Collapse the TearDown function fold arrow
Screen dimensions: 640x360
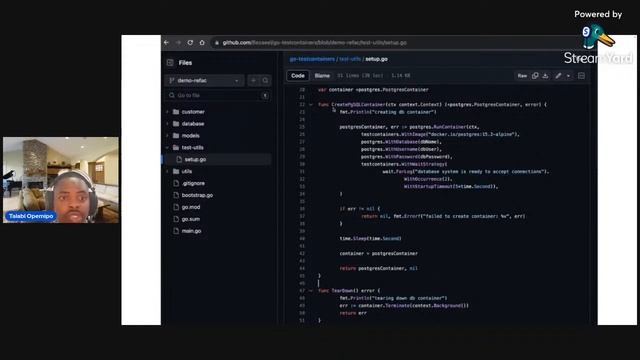click(311, 291)
